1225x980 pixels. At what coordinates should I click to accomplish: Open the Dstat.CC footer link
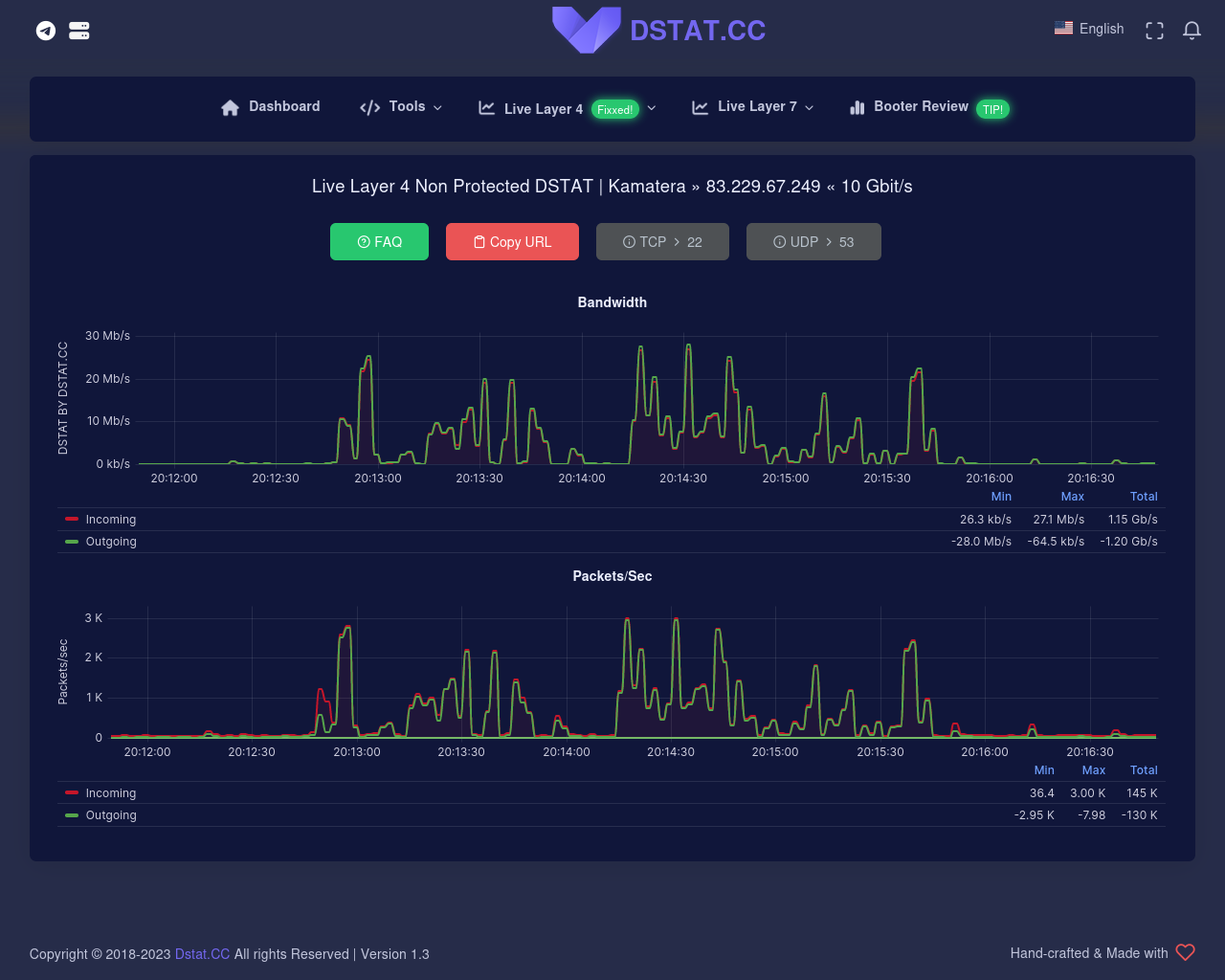click(202, 954)
